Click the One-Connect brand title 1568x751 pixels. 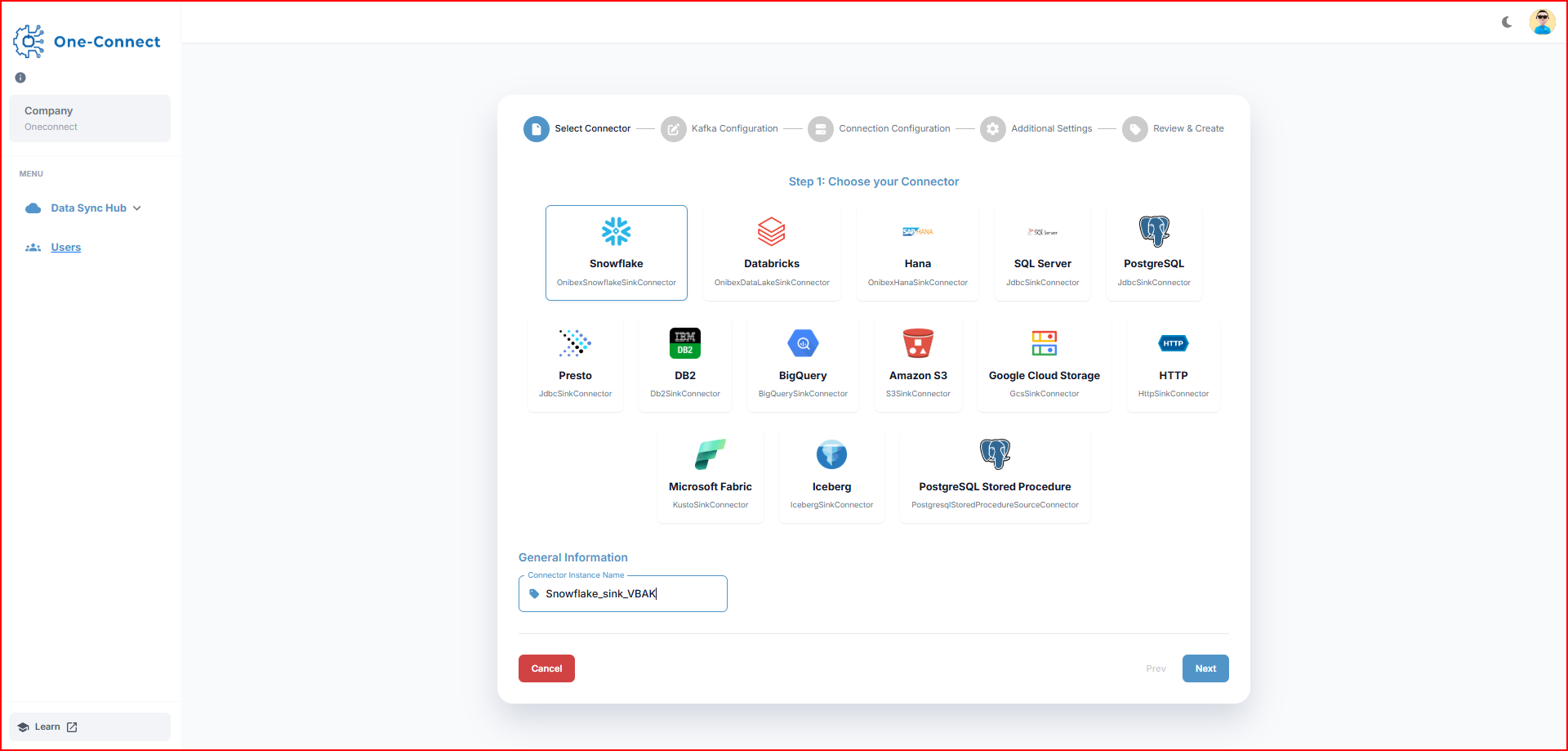107,42
